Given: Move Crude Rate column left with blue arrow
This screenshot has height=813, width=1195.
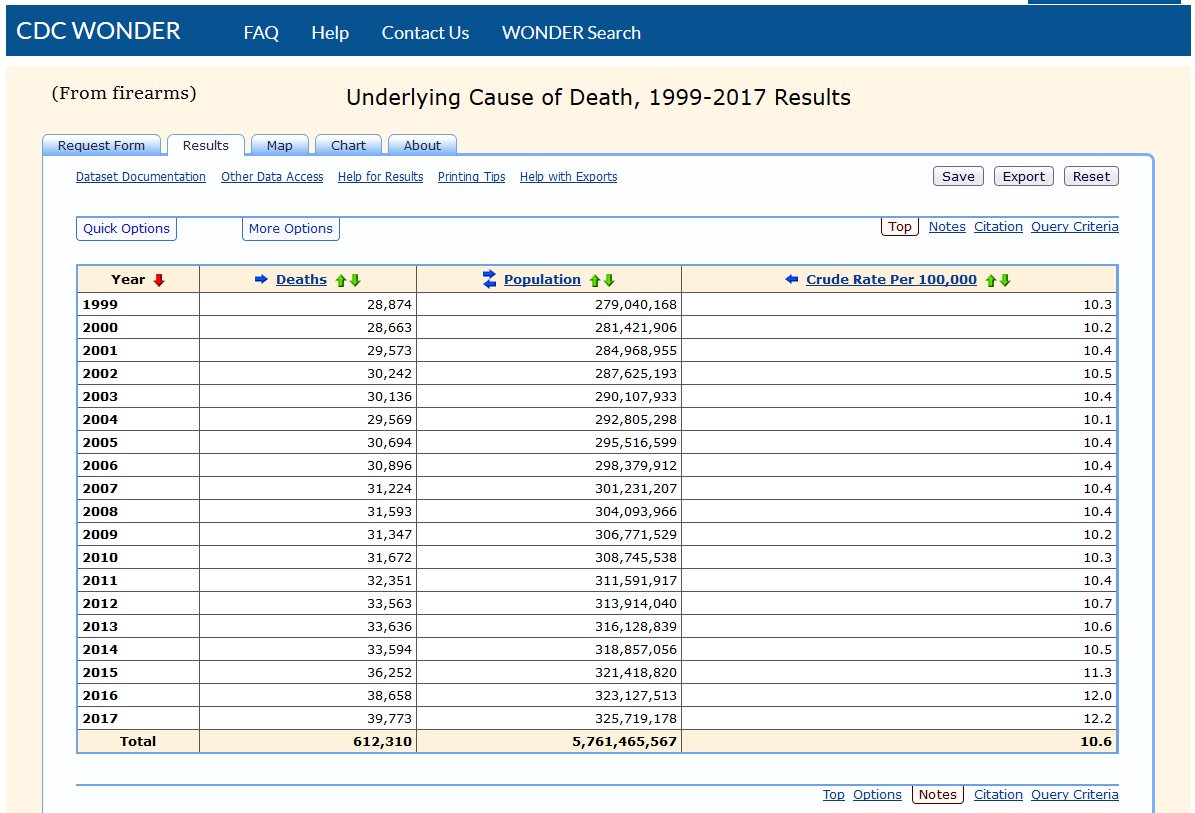Looking at the screenshot, I should pyautogui.click(x=792, y=280).
